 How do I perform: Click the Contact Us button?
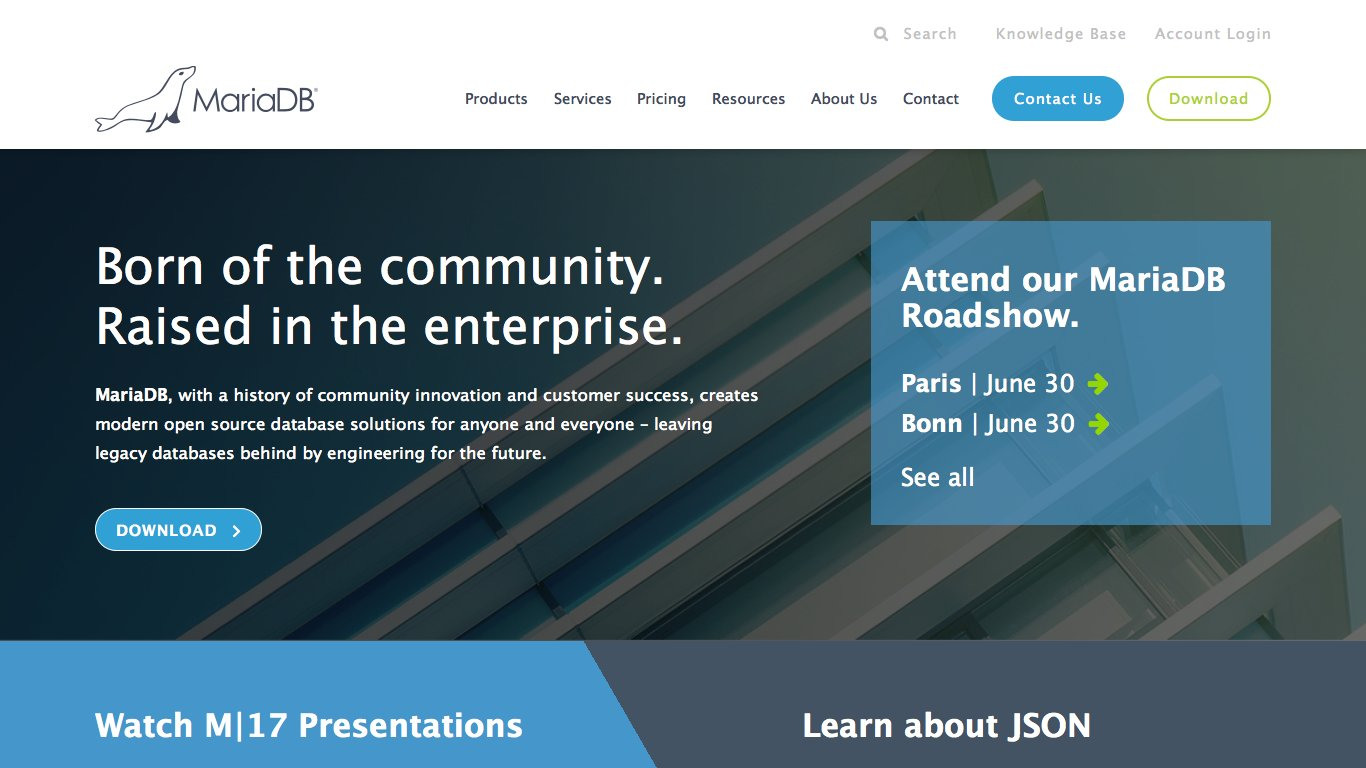(x=1057, y=98)
